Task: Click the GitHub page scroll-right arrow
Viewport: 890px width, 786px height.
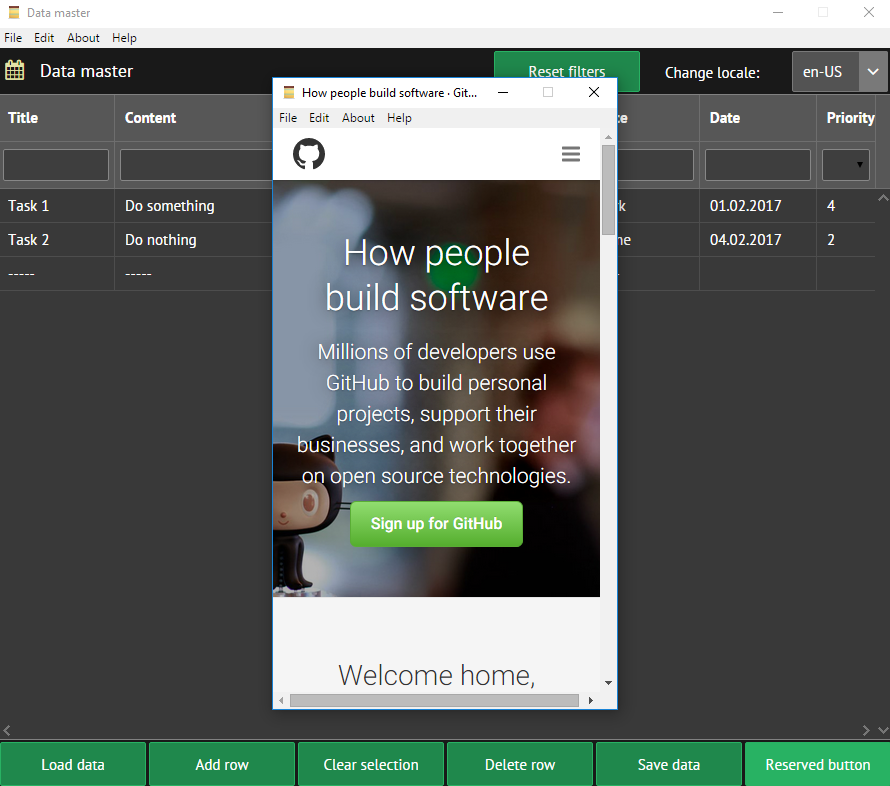Action: pos(591,700)
